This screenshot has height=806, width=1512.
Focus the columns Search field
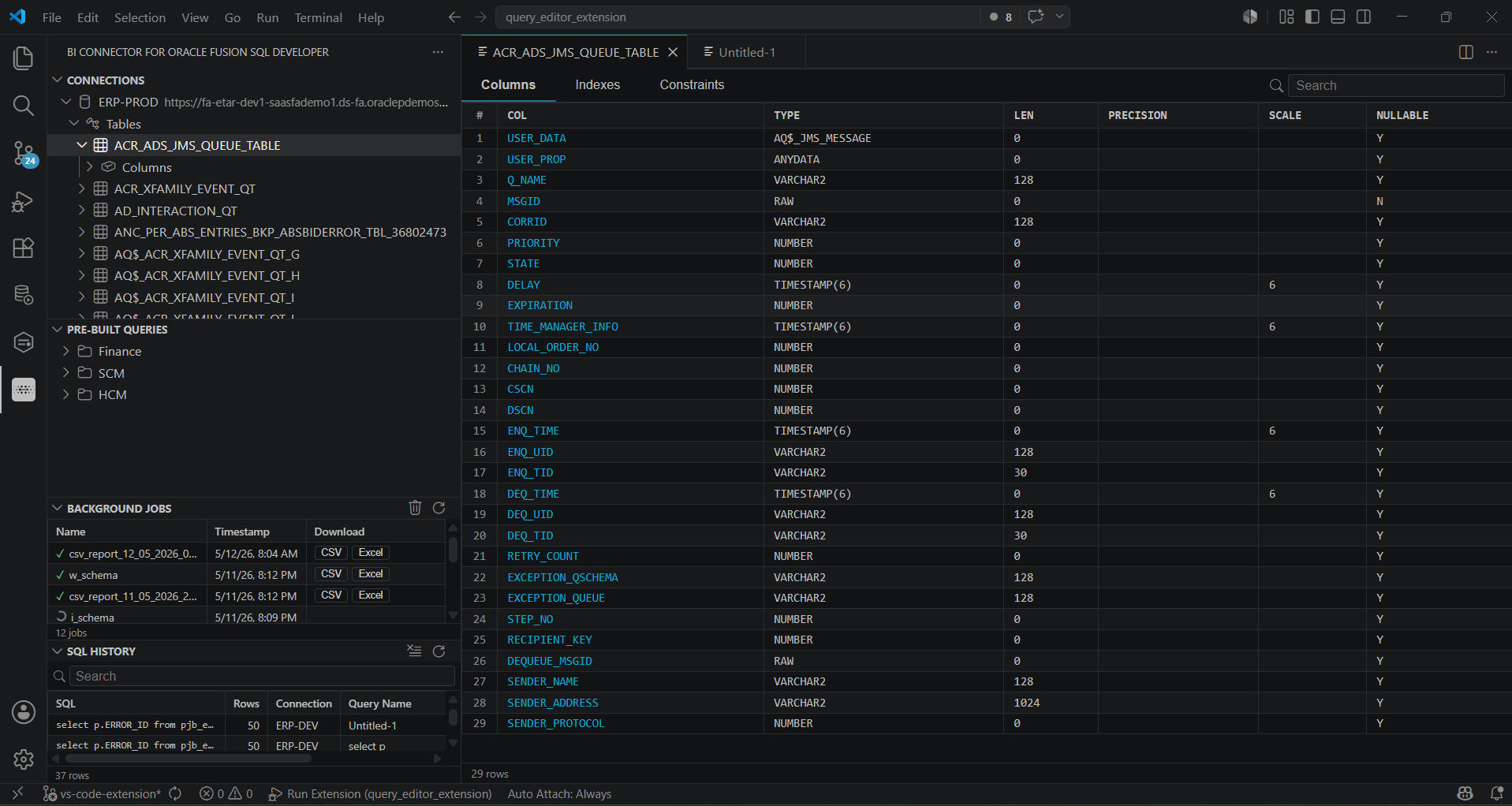[x=1396, y=85]
